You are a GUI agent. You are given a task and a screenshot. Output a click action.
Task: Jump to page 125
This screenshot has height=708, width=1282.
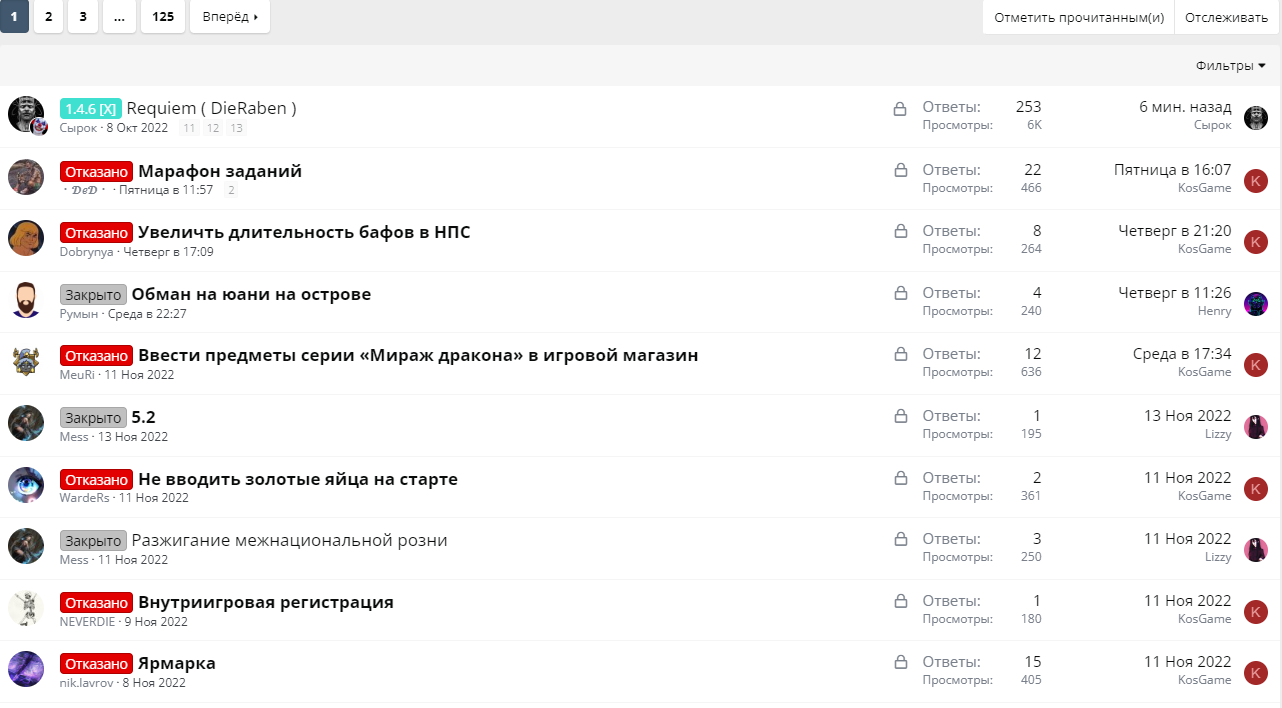point(163,17)
